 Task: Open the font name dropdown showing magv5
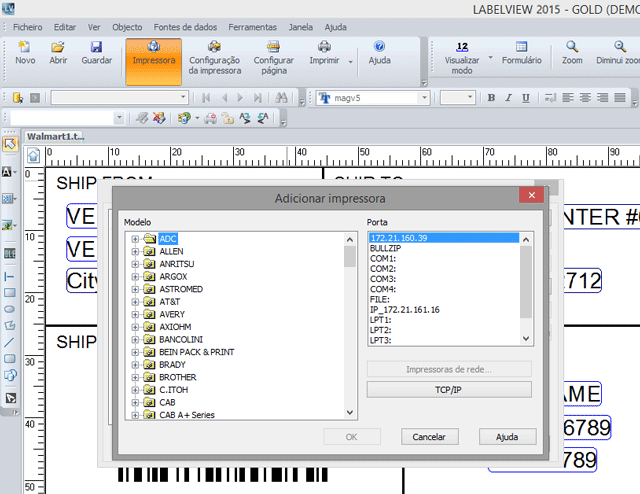pyautogui.click(x=424, y=98)
